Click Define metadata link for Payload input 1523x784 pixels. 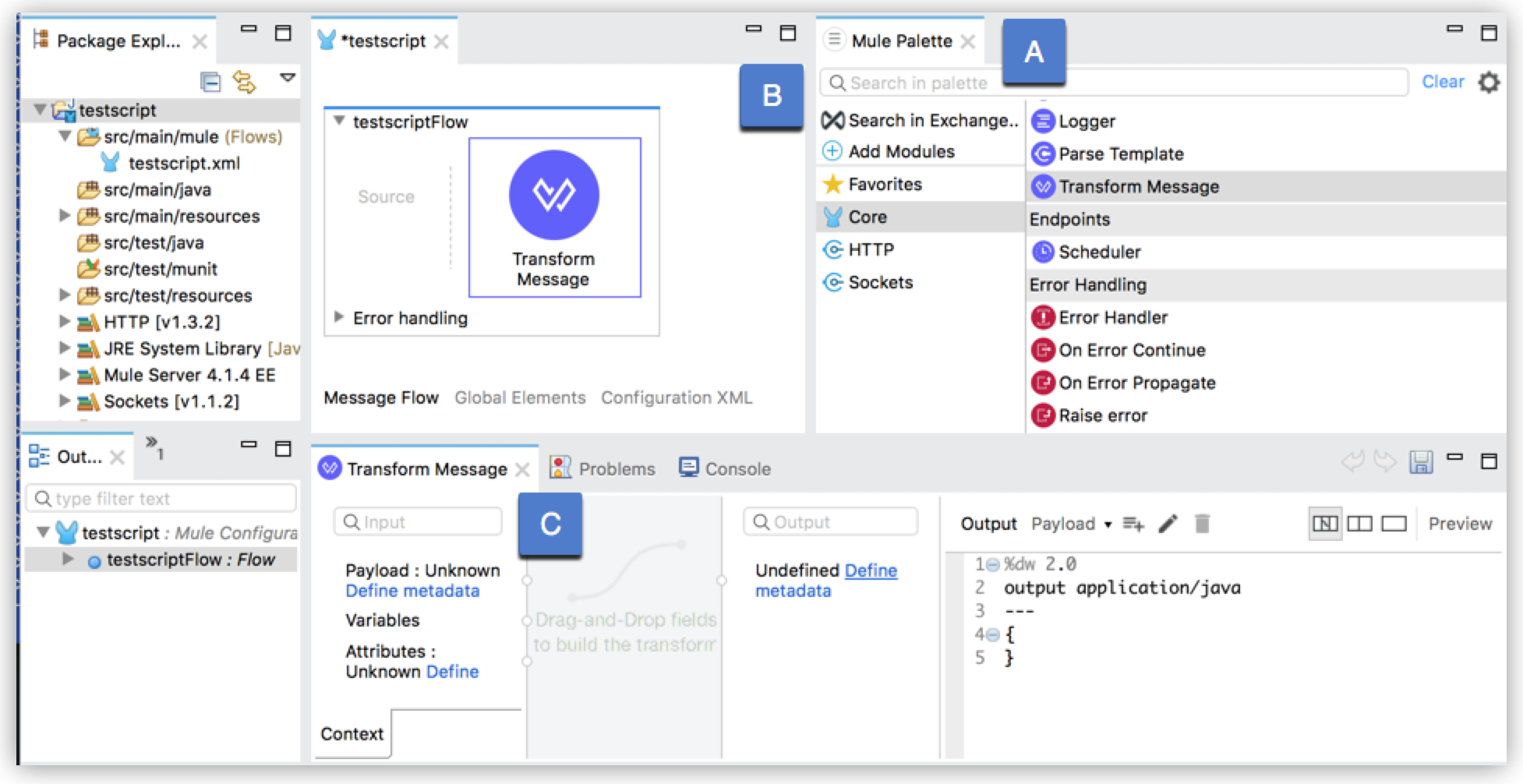[x=412, y=591]
